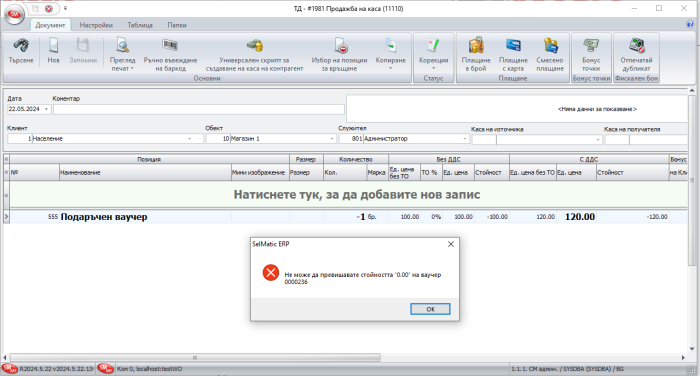Click the Без ДДС band header
This screenshot has height=376, width=700.
coord(449,159)
